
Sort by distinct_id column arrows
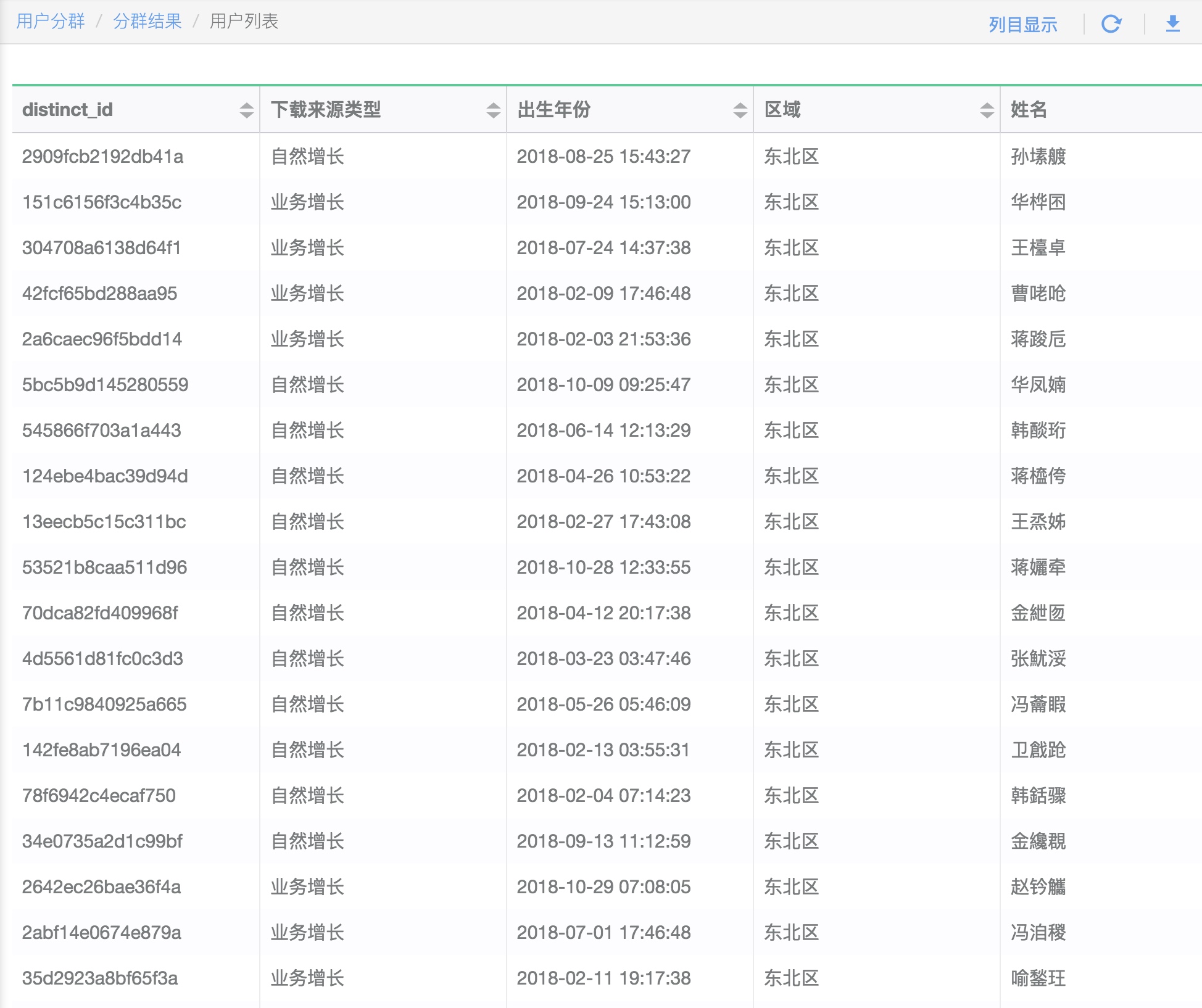246,110
